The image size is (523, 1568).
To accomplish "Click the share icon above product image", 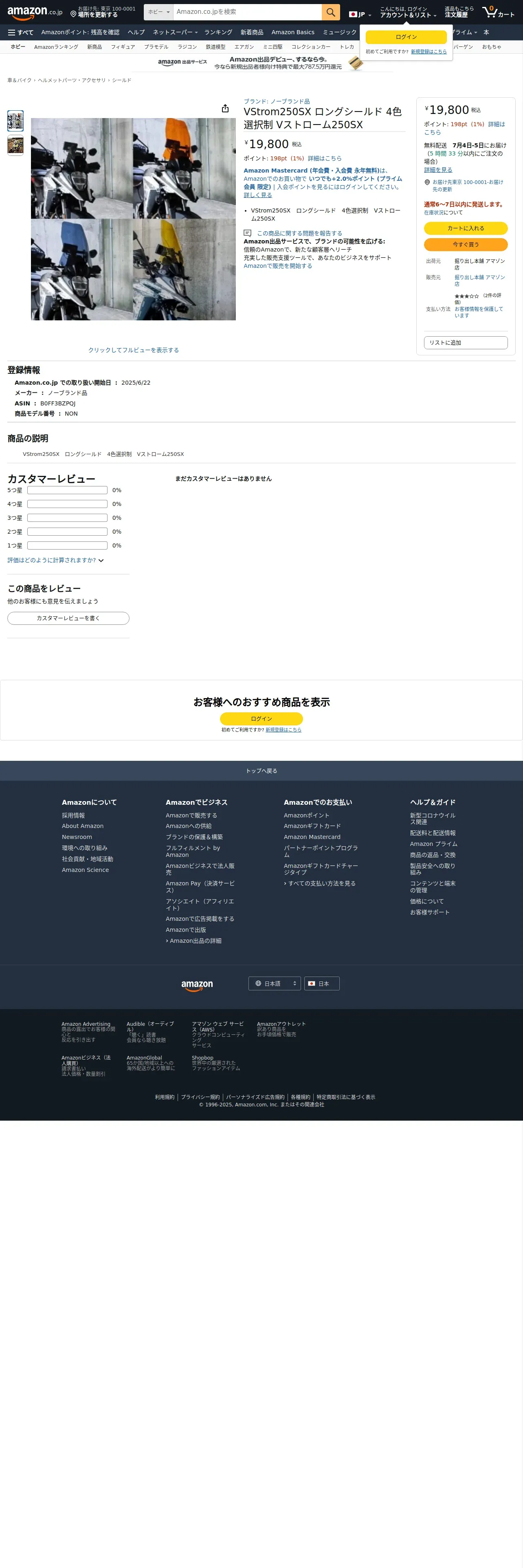I will tap(225, 108).
